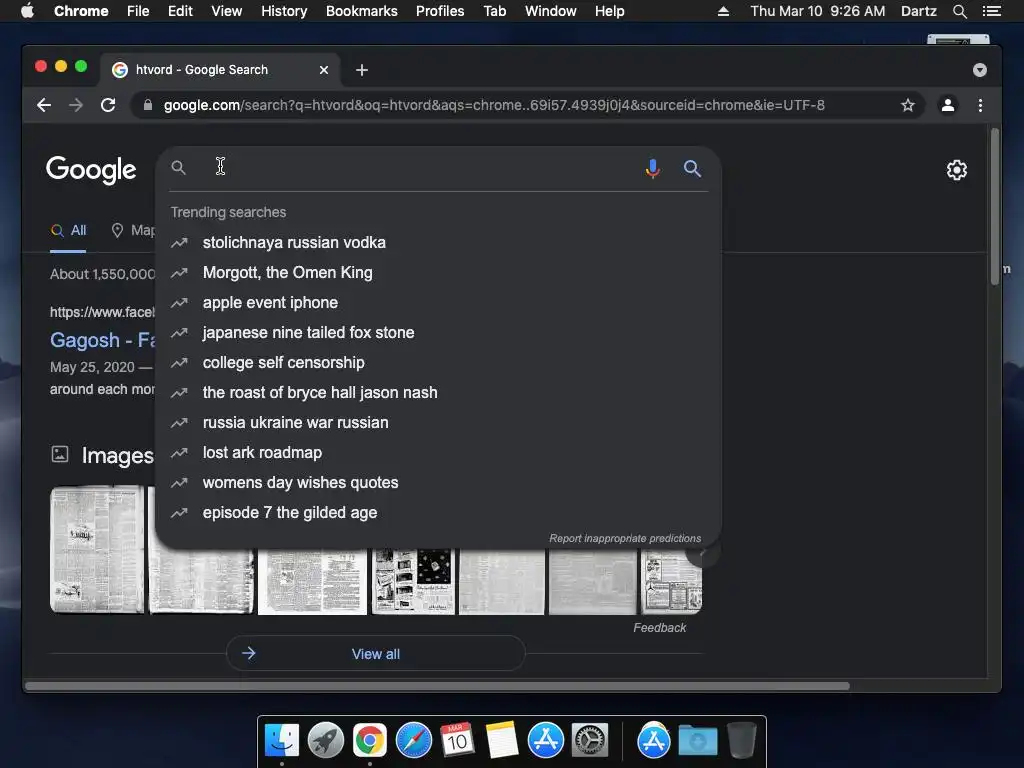Open a new tab with plus button

362,70
